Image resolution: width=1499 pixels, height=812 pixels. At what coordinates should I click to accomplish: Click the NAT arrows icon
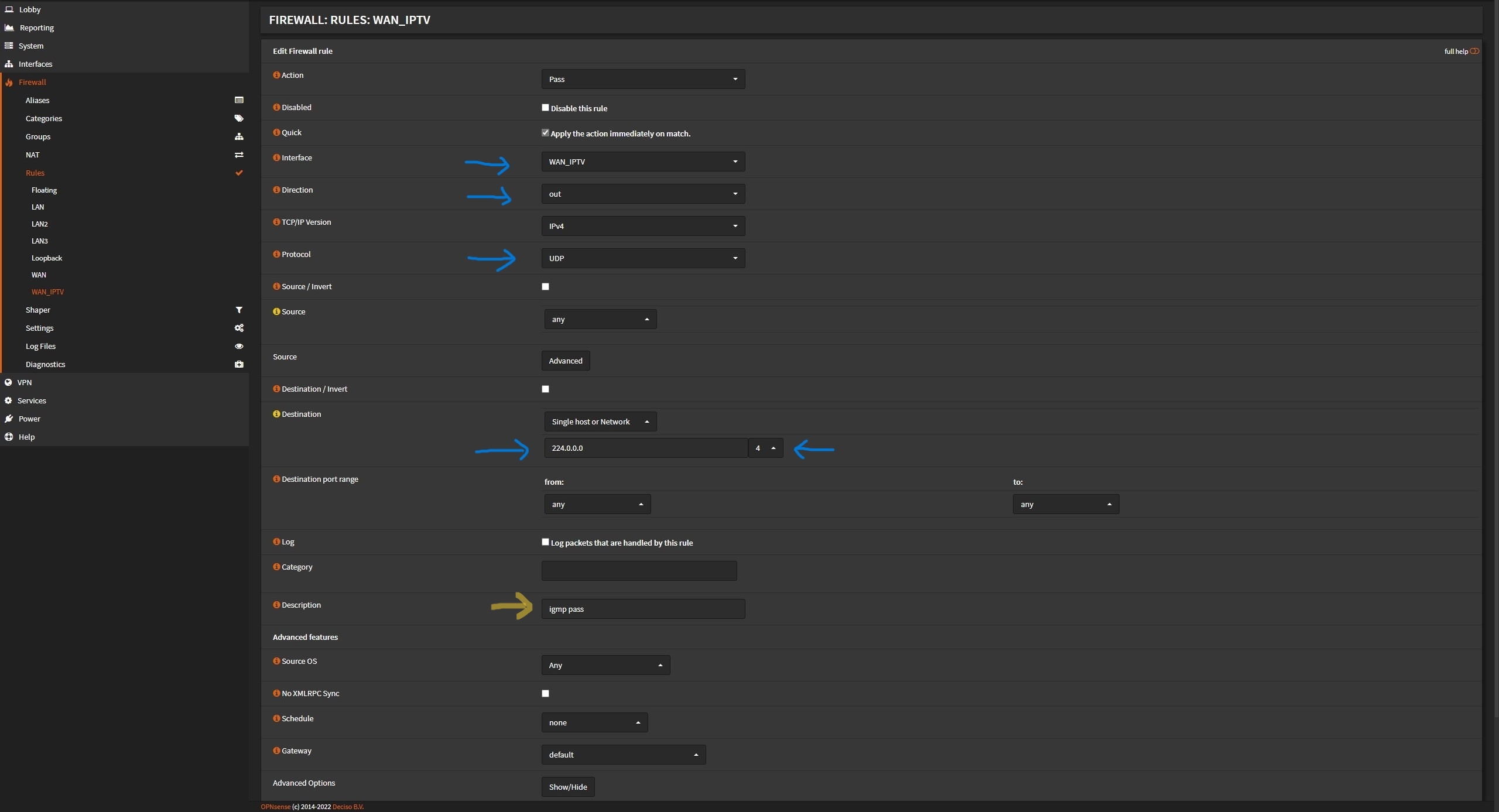point(239,155)
